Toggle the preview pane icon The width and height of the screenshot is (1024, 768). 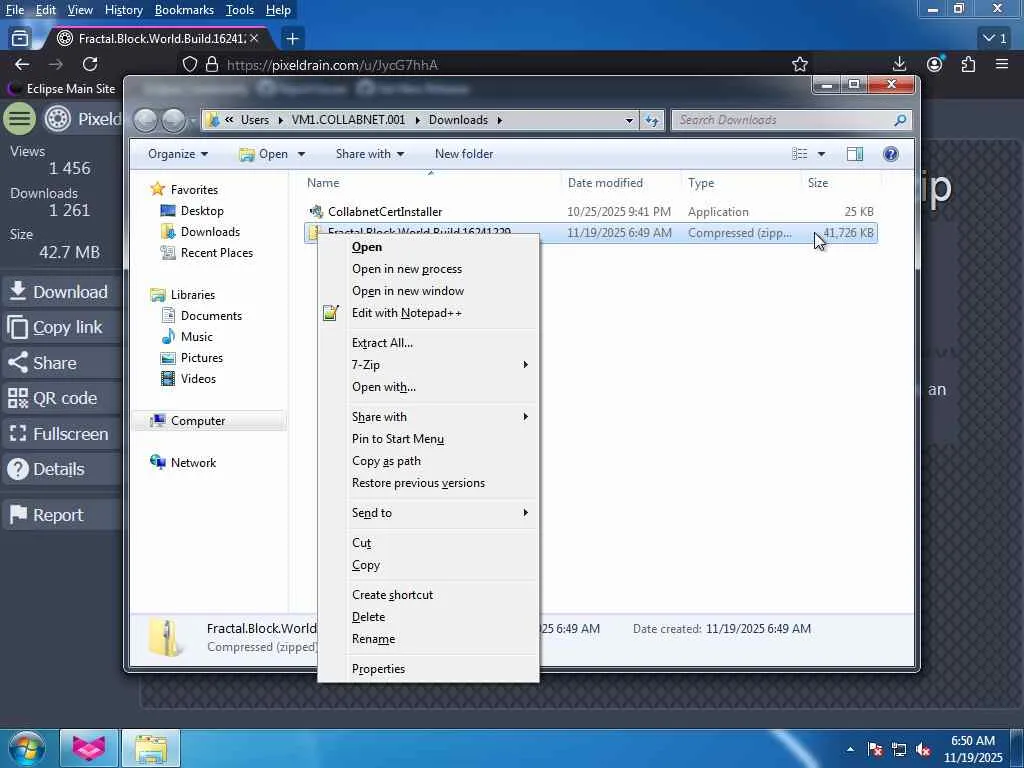pos(855,154)
